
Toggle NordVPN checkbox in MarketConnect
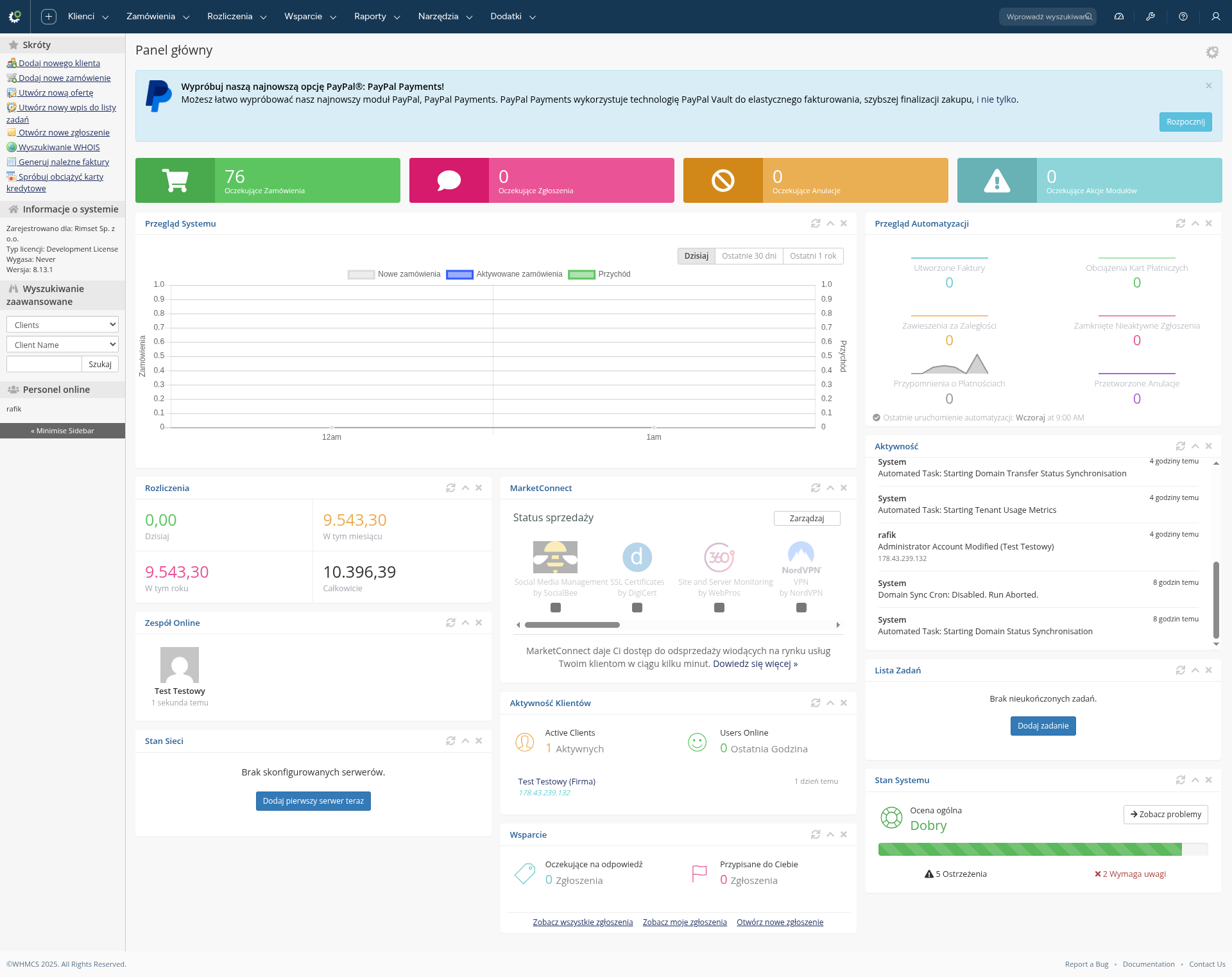click(x=801, y=607)
